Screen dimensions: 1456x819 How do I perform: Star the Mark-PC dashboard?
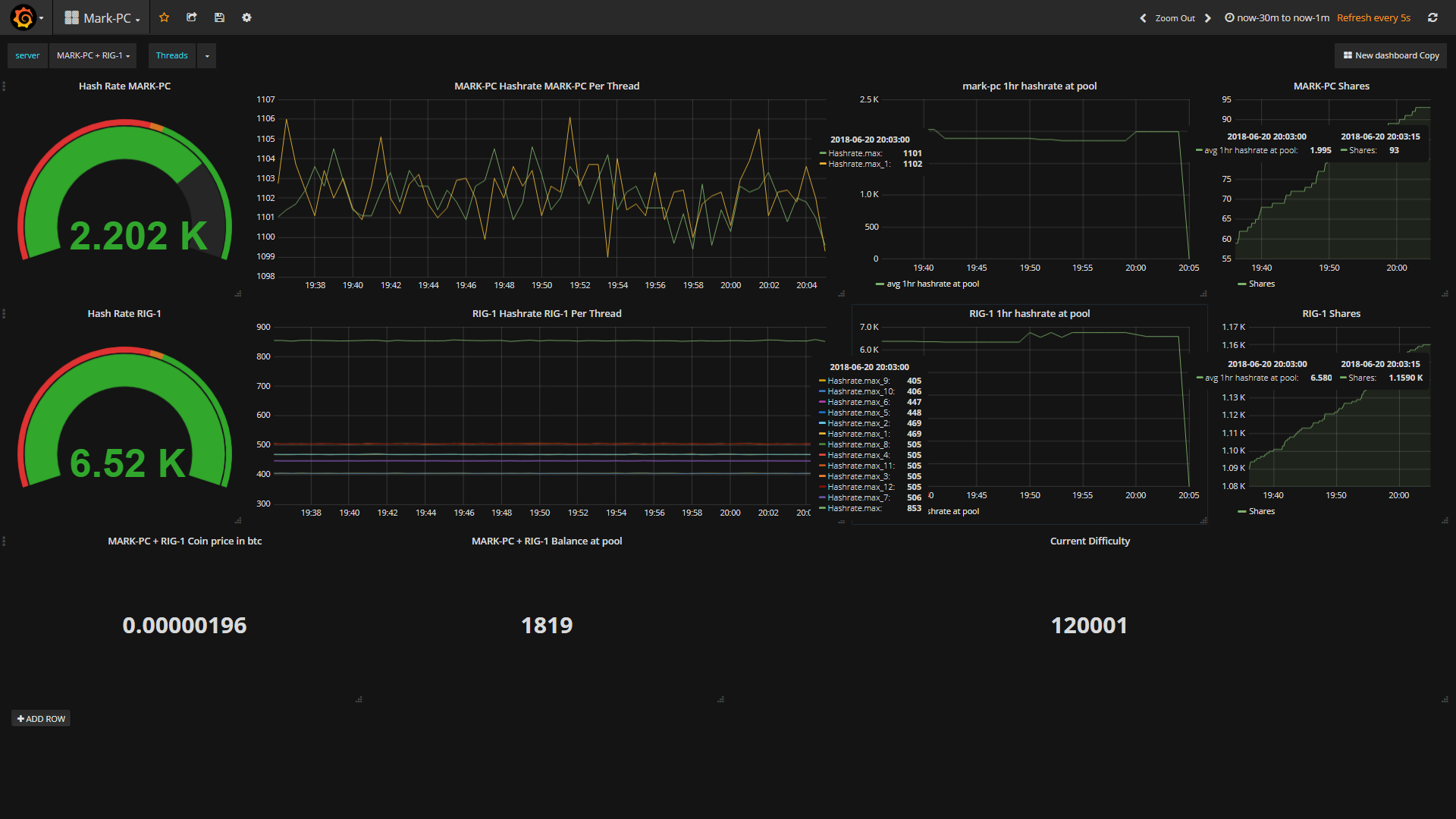164,17
